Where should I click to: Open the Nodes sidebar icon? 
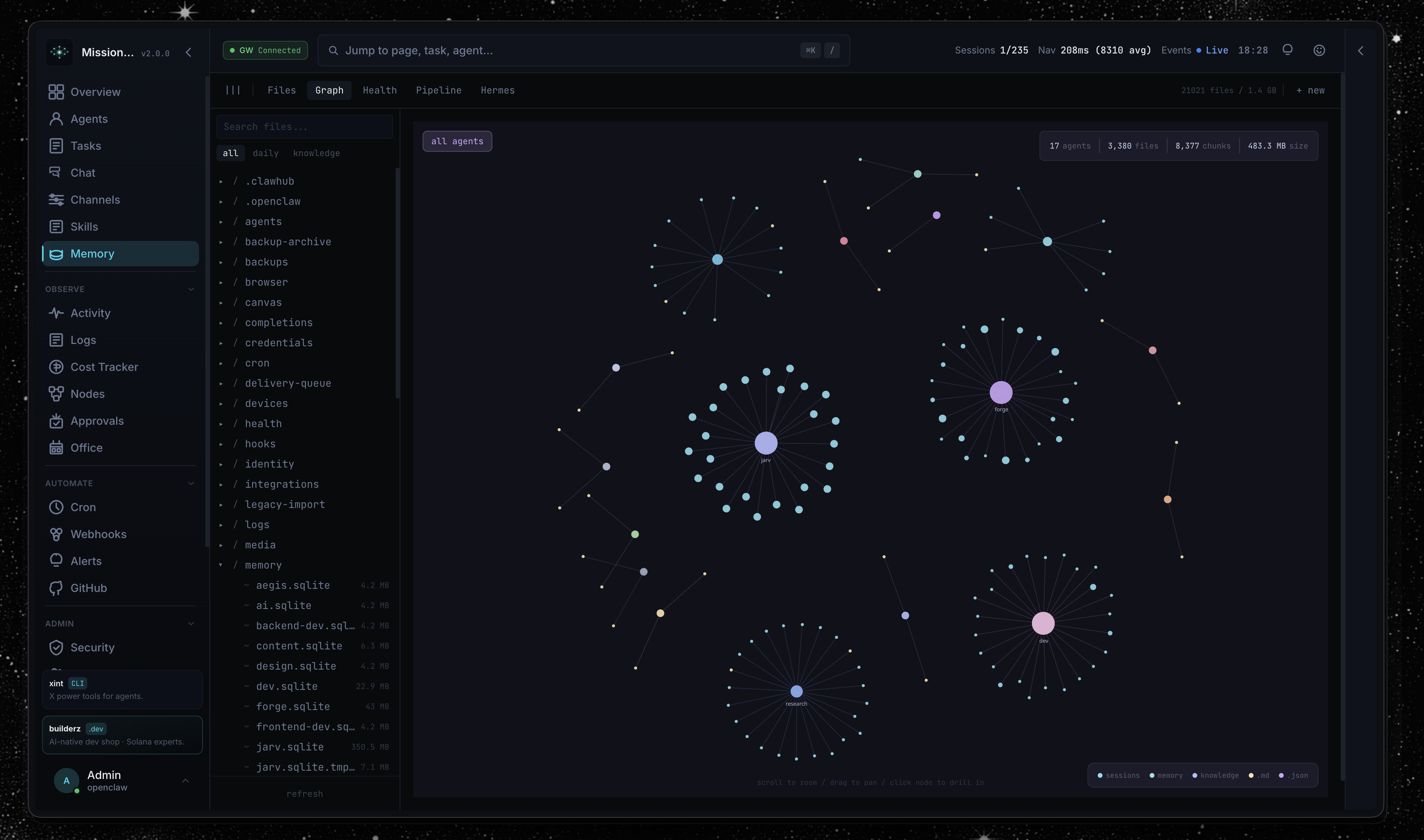pyautogui.click(x=56, y=394)
